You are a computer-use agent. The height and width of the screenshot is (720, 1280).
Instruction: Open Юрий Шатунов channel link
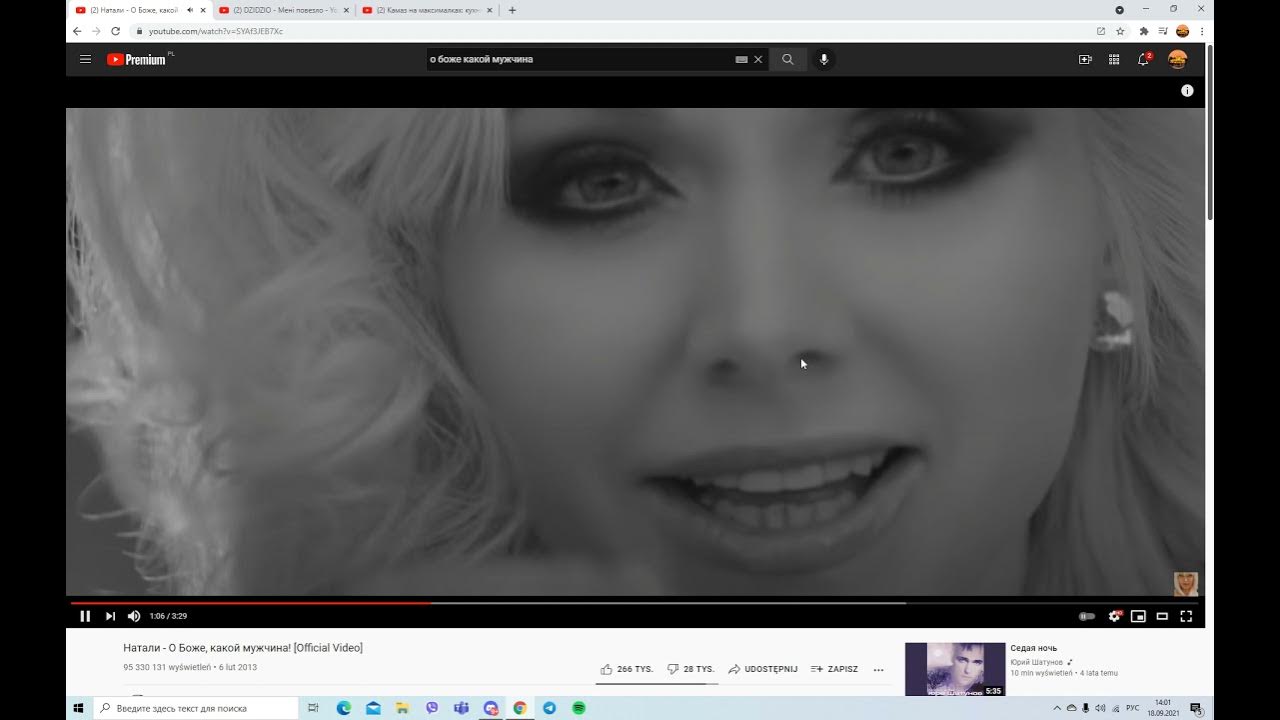pos(1036,662)
